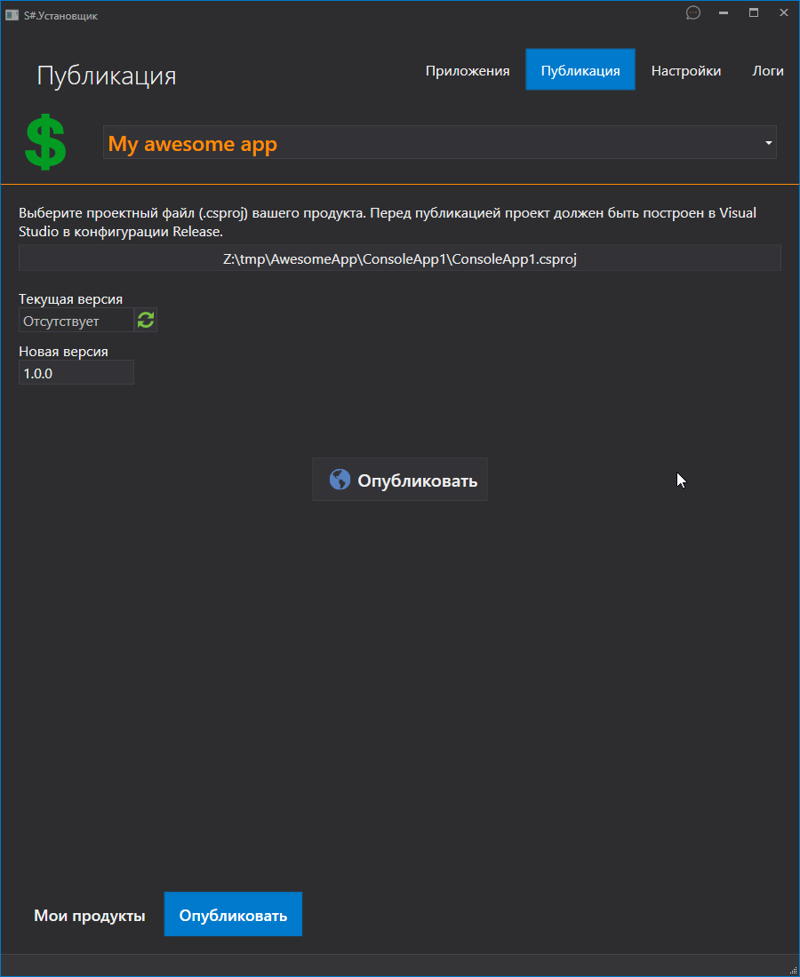Maximize the installer window
Viewport: 800px width, 977px height.
click(x=754, y=13)
